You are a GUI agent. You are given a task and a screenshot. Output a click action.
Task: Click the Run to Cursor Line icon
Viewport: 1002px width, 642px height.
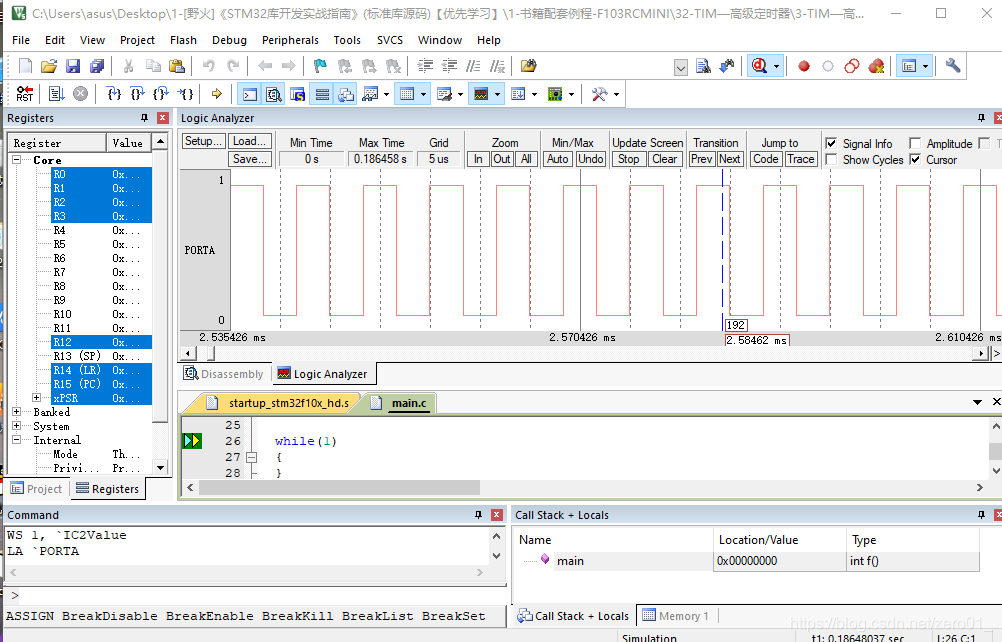(x=185, y=94)
